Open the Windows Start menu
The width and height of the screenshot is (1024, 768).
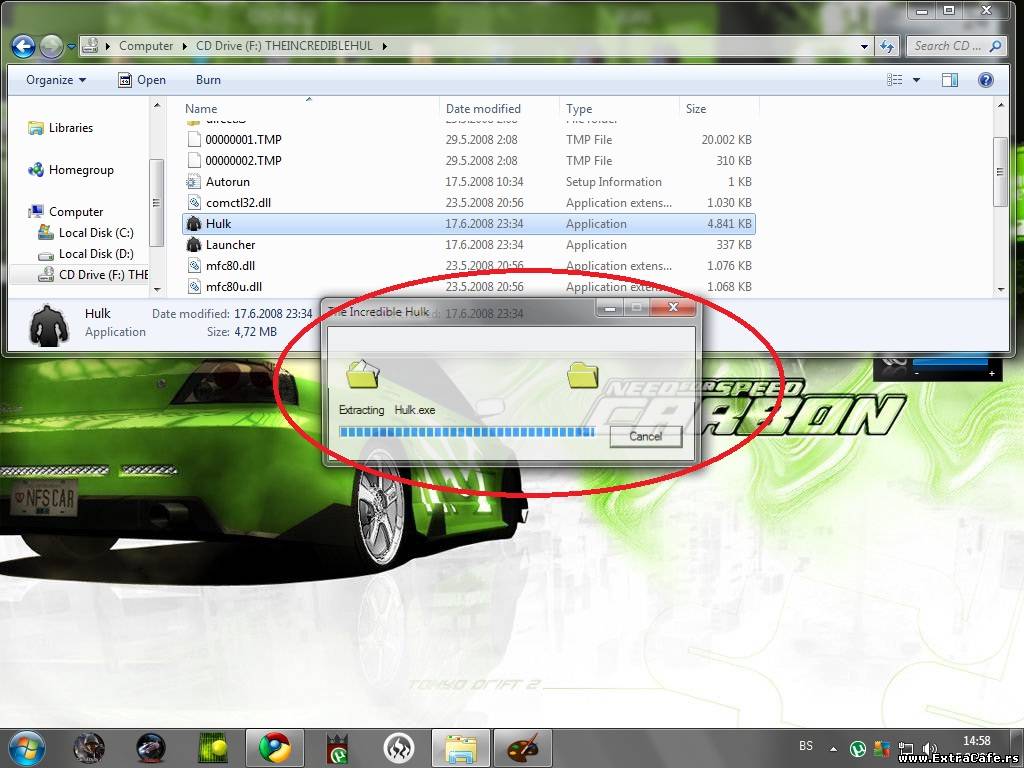coord(26,748)
